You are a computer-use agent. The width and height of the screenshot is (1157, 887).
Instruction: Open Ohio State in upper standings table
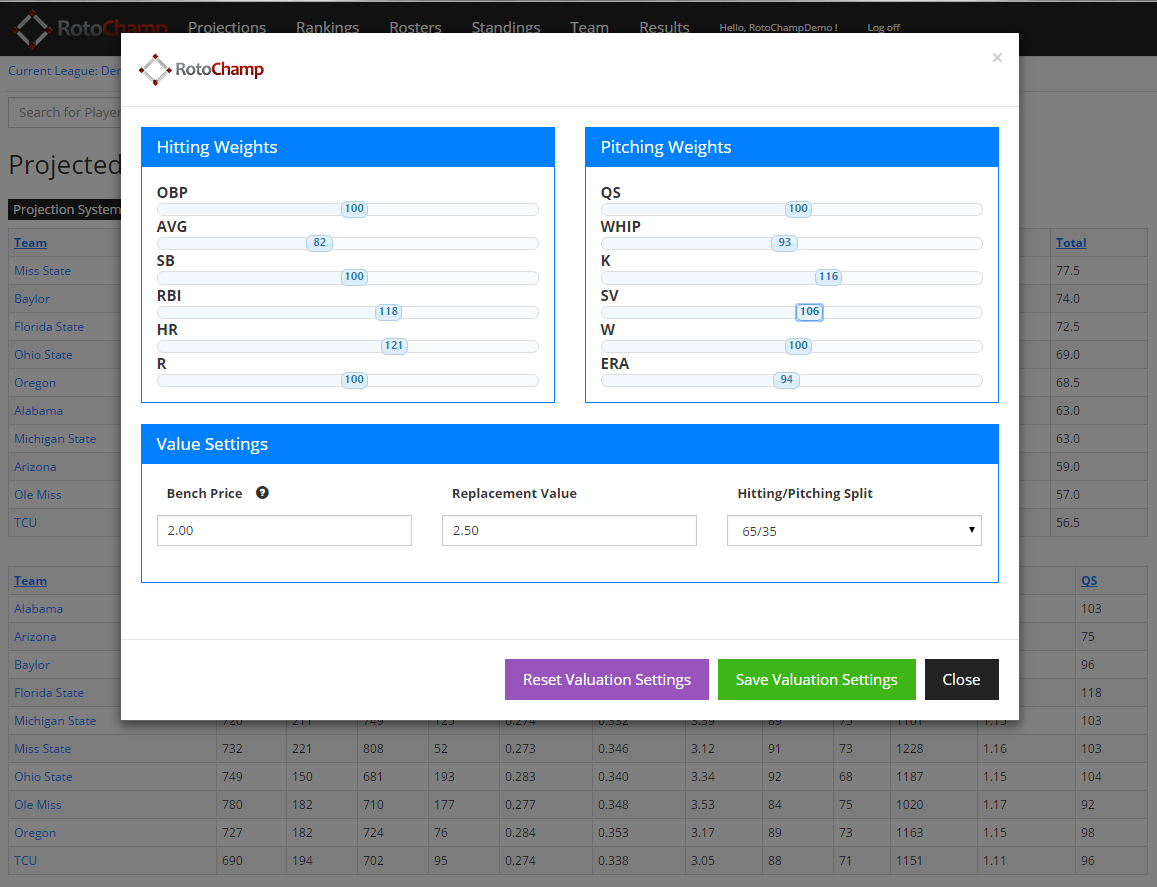43,354
